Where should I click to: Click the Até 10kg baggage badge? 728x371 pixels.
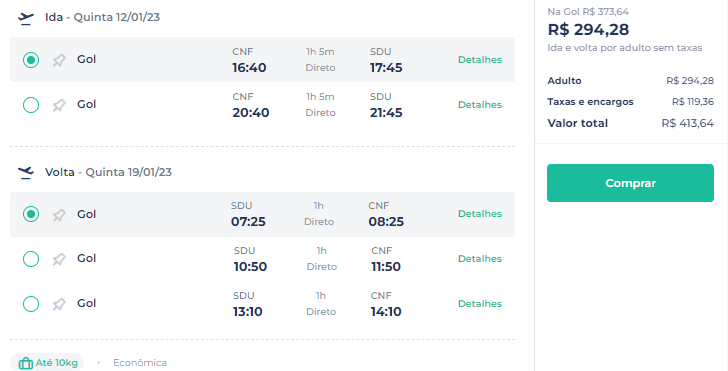pyautogui.click(x=47, y=363)
